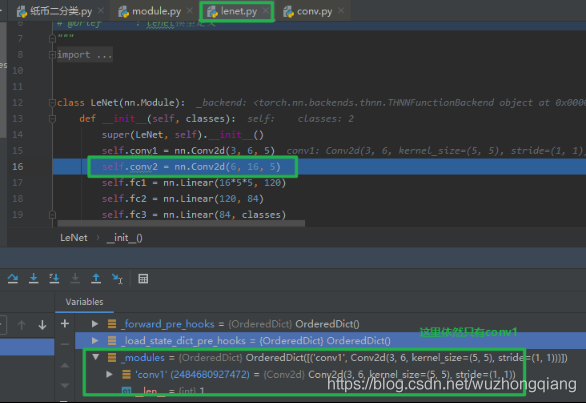Expand the _forward_pre_hooks variable
This screenshot has width=586, height=403.
coord(95,324)
